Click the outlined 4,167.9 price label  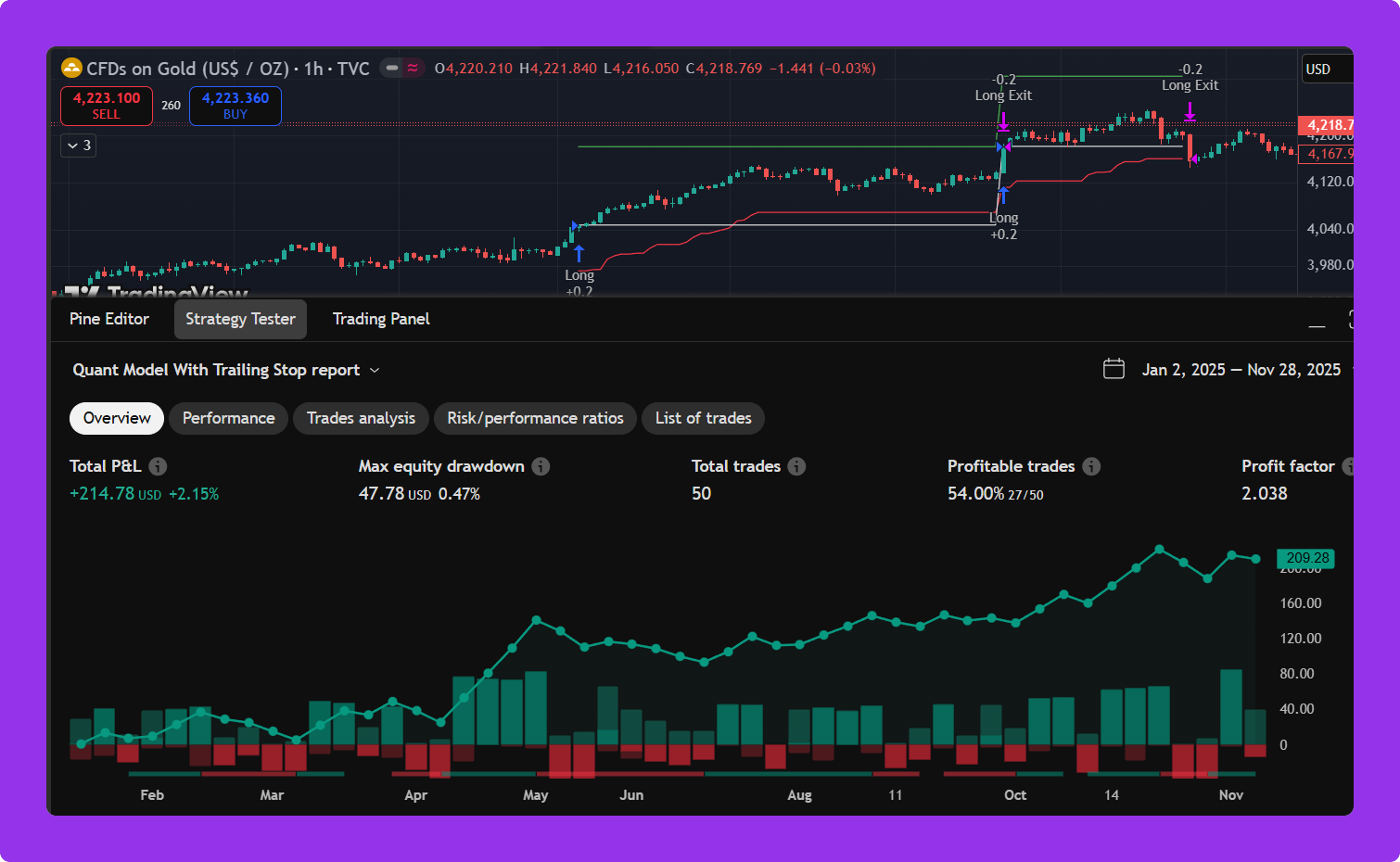[x=1327, y=154]
